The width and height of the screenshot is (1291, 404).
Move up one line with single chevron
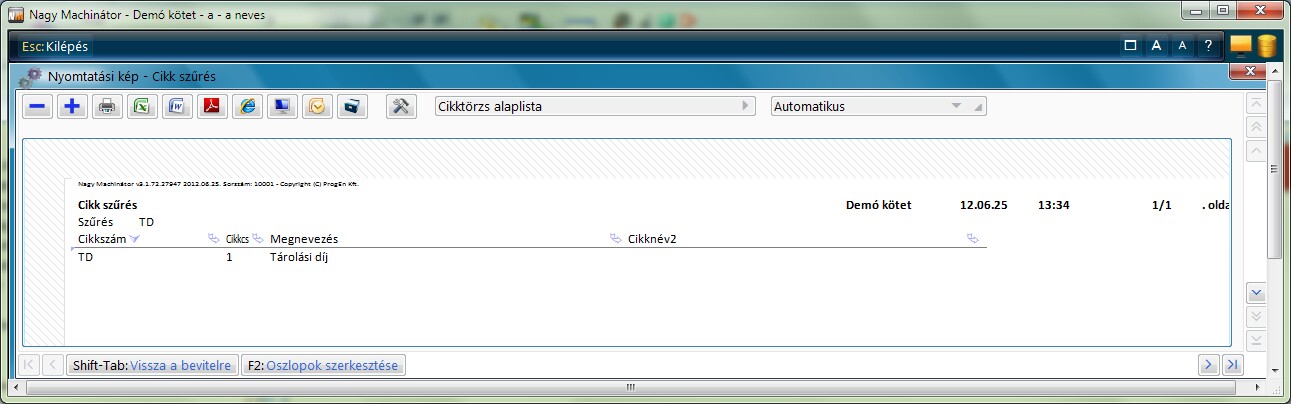click(1258, 151)
